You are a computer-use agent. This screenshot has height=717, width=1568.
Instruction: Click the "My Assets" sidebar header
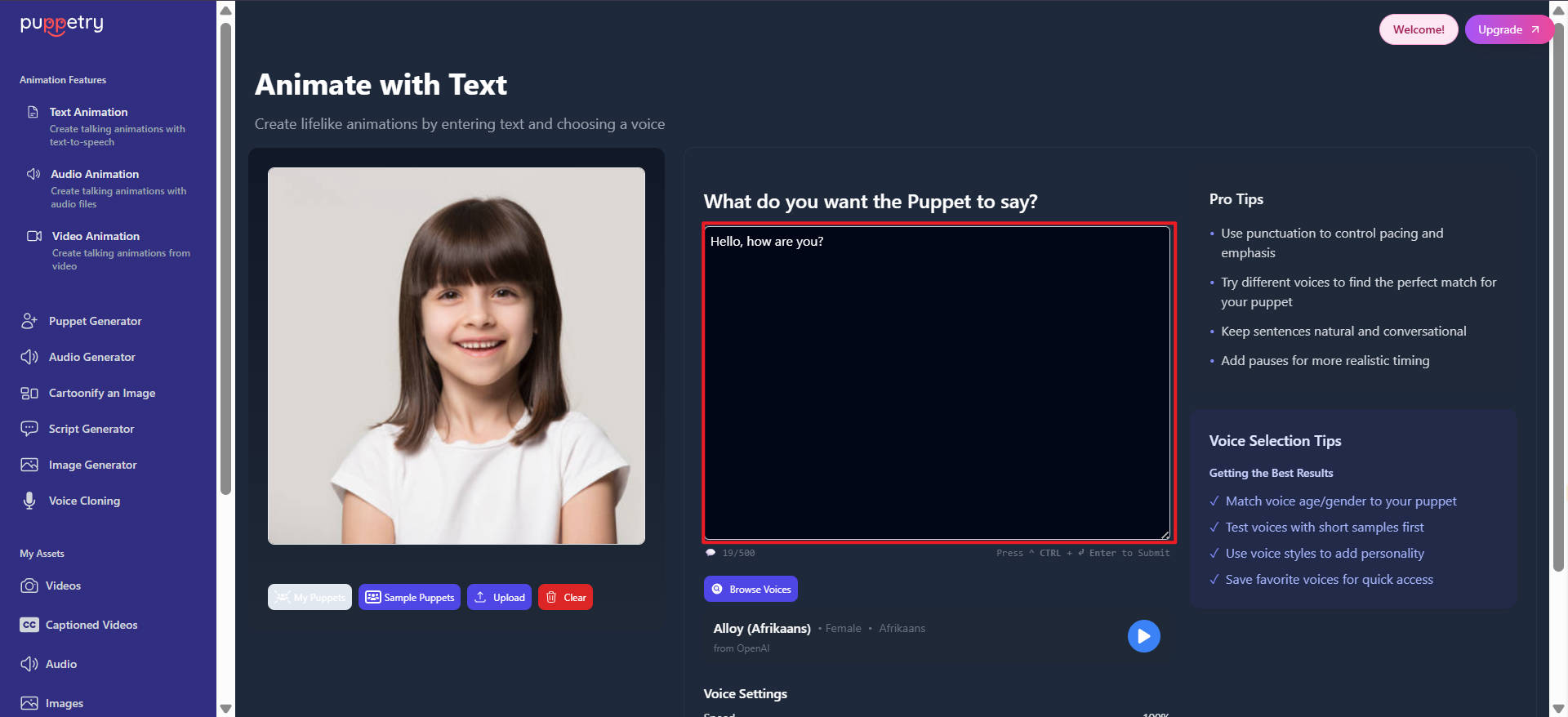coord(42,554)
